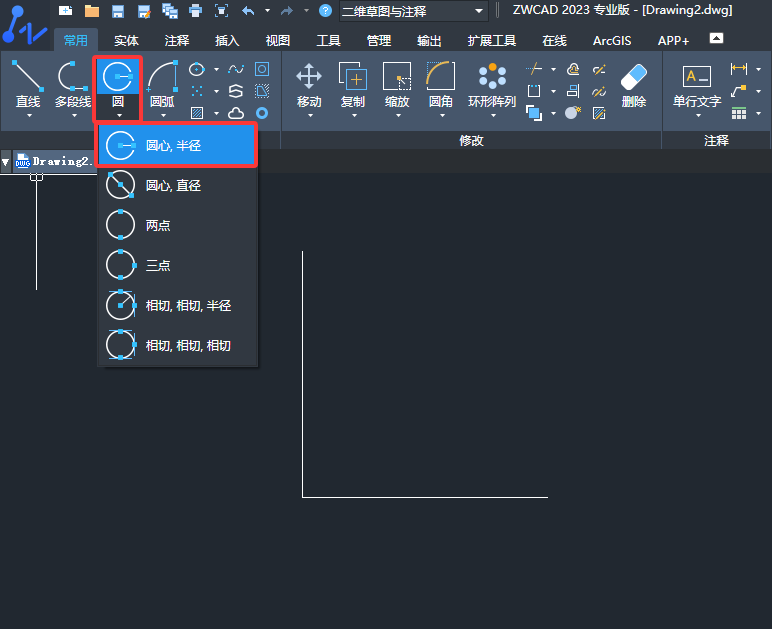Choose 圆心, 半径 from circle menu
772x629 pixels.
178,145
